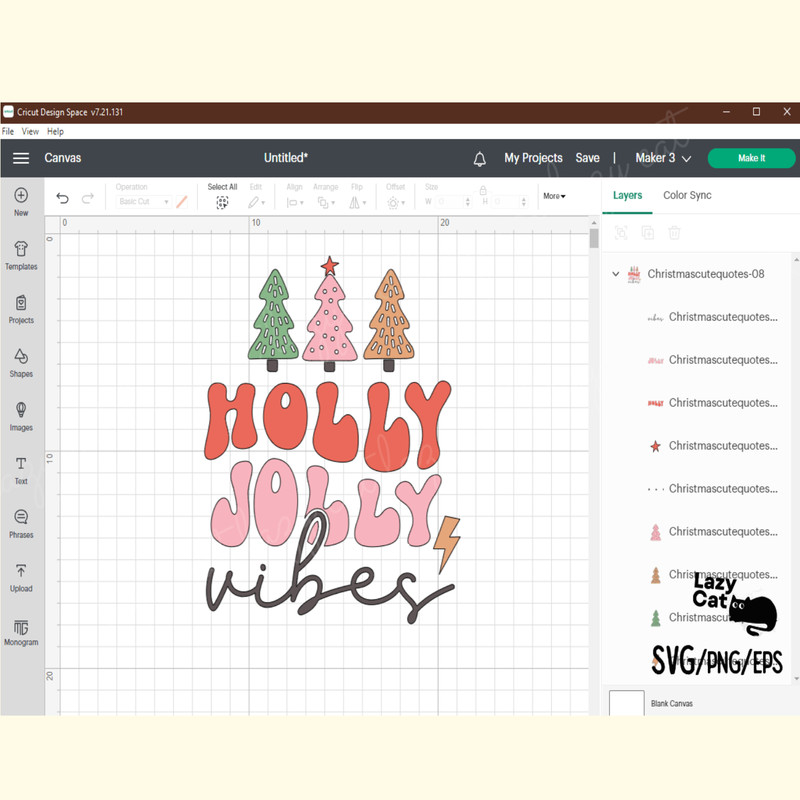
Task: Open the Phrases panel
Action: click(x=21, y=523)
